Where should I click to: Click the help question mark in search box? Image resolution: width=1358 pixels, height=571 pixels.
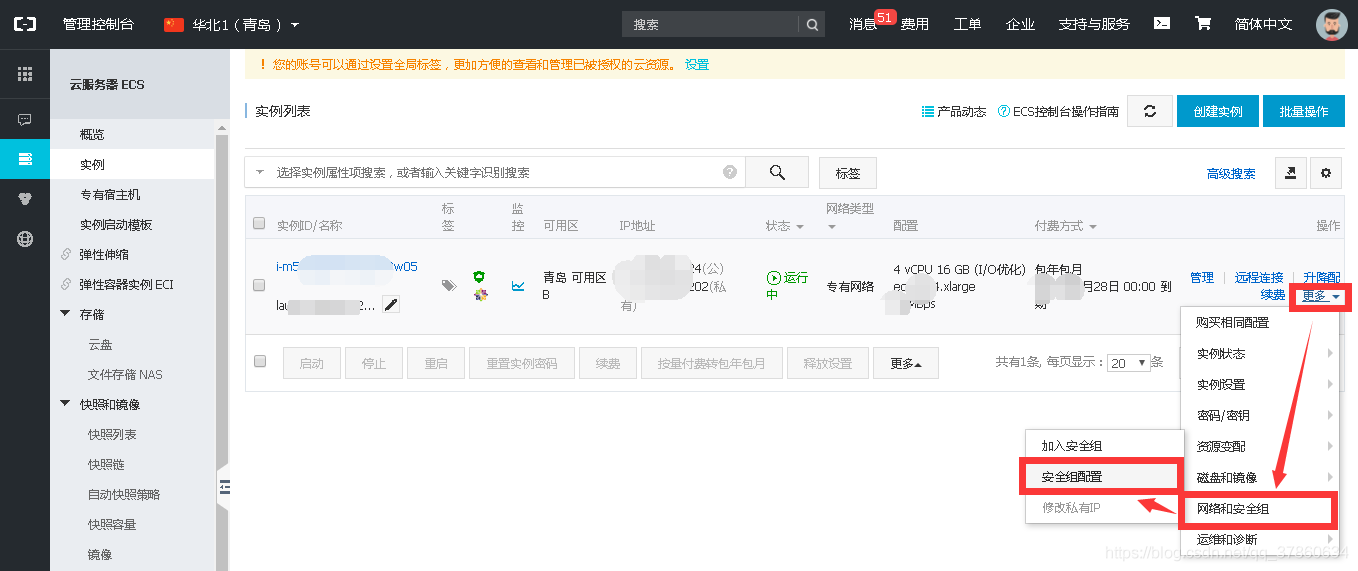pos(730,172)
